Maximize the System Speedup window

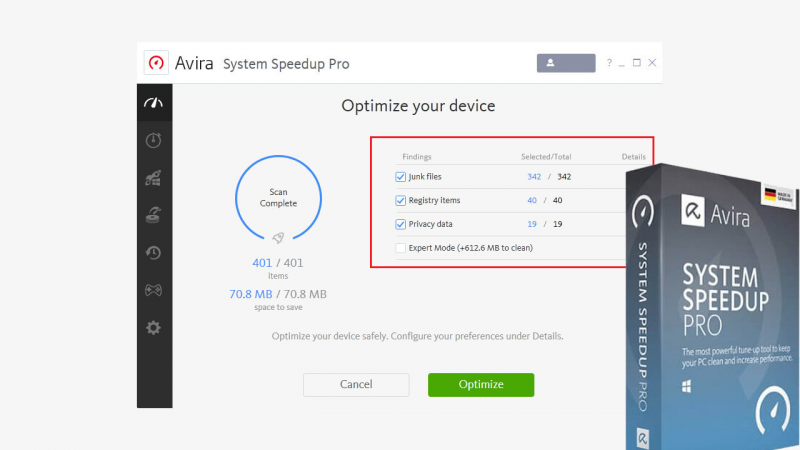637,63
